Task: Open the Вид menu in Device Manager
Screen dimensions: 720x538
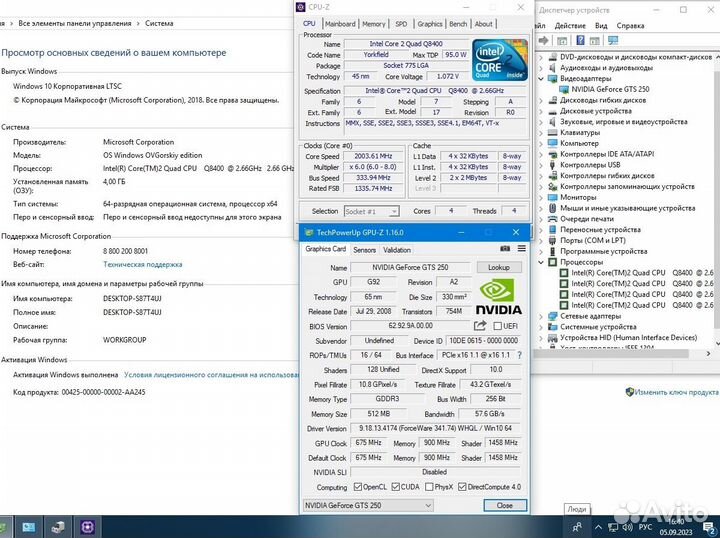Action: click(601, 26)
